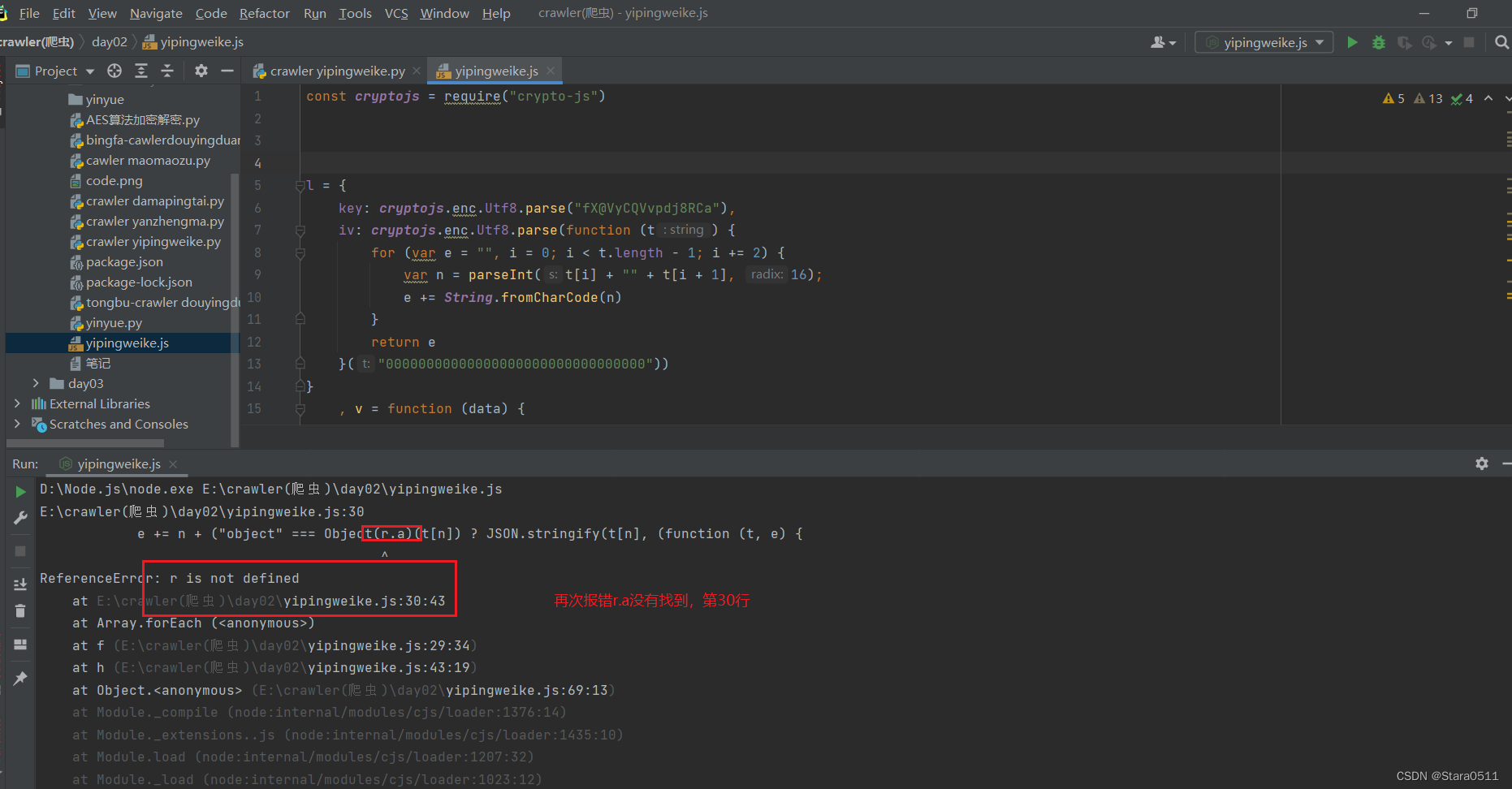Click the warnings count indicator 5
This screenshot has width=1512, height=789.
tap(1393, 98)
